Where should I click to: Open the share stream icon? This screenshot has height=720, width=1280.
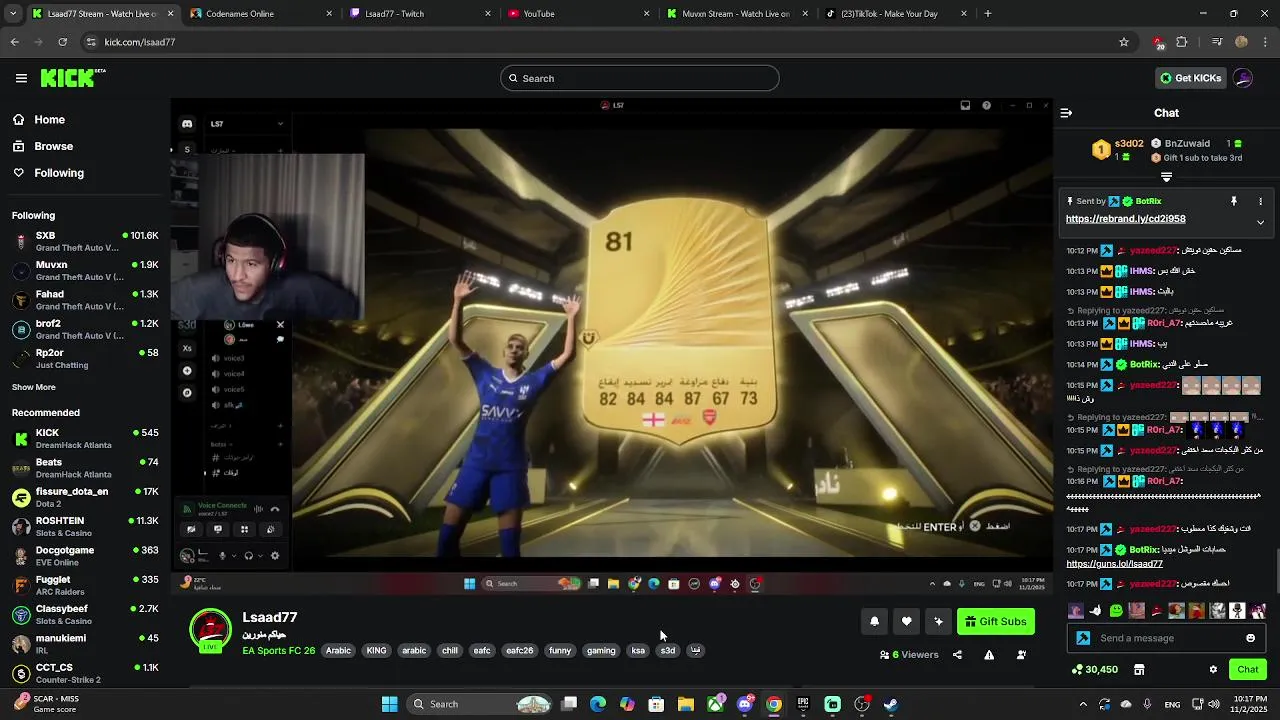(957, 655)
